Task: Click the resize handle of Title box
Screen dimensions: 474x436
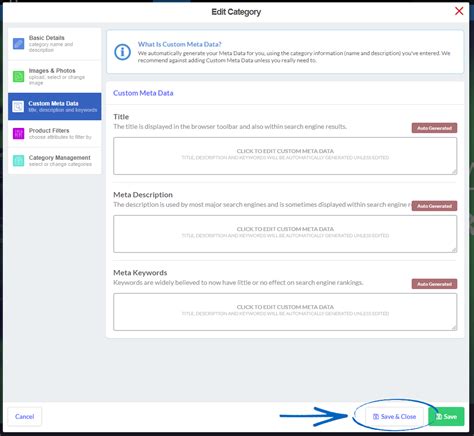Action: [454, 172]
